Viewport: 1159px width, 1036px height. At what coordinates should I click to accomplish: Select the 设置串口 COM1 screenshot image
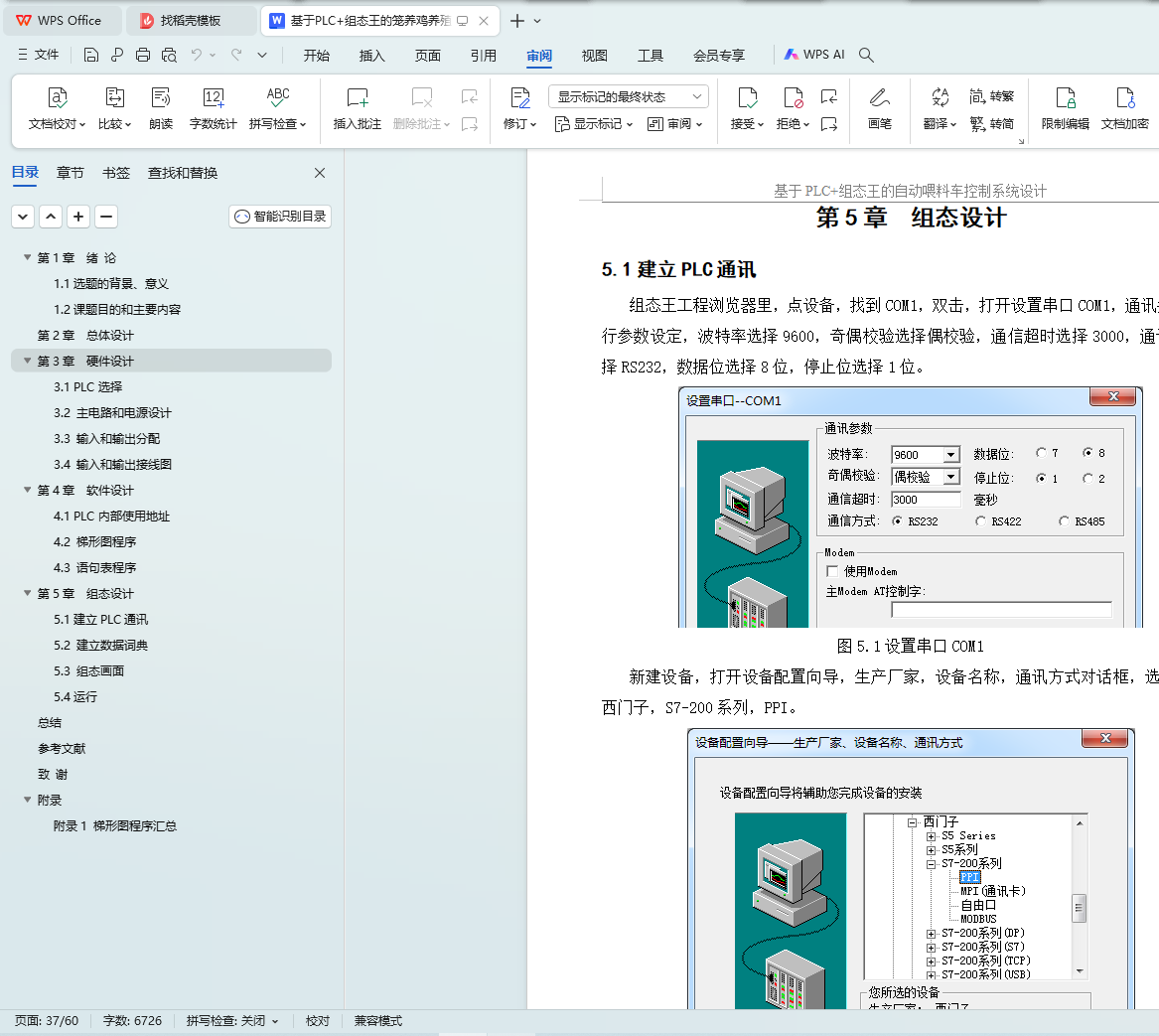pyautogui.click(x=911, y=508)
